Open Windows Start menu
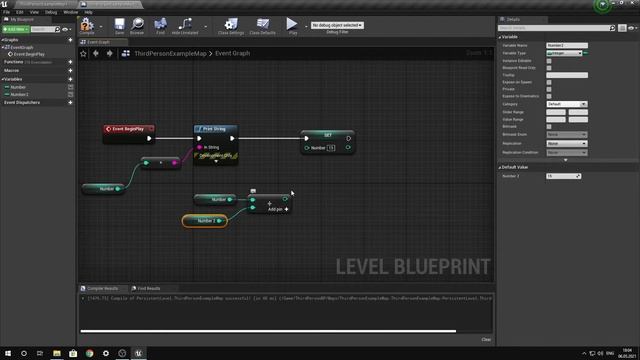This screenshot has height=360, width=640. click(x=8, y=353)
